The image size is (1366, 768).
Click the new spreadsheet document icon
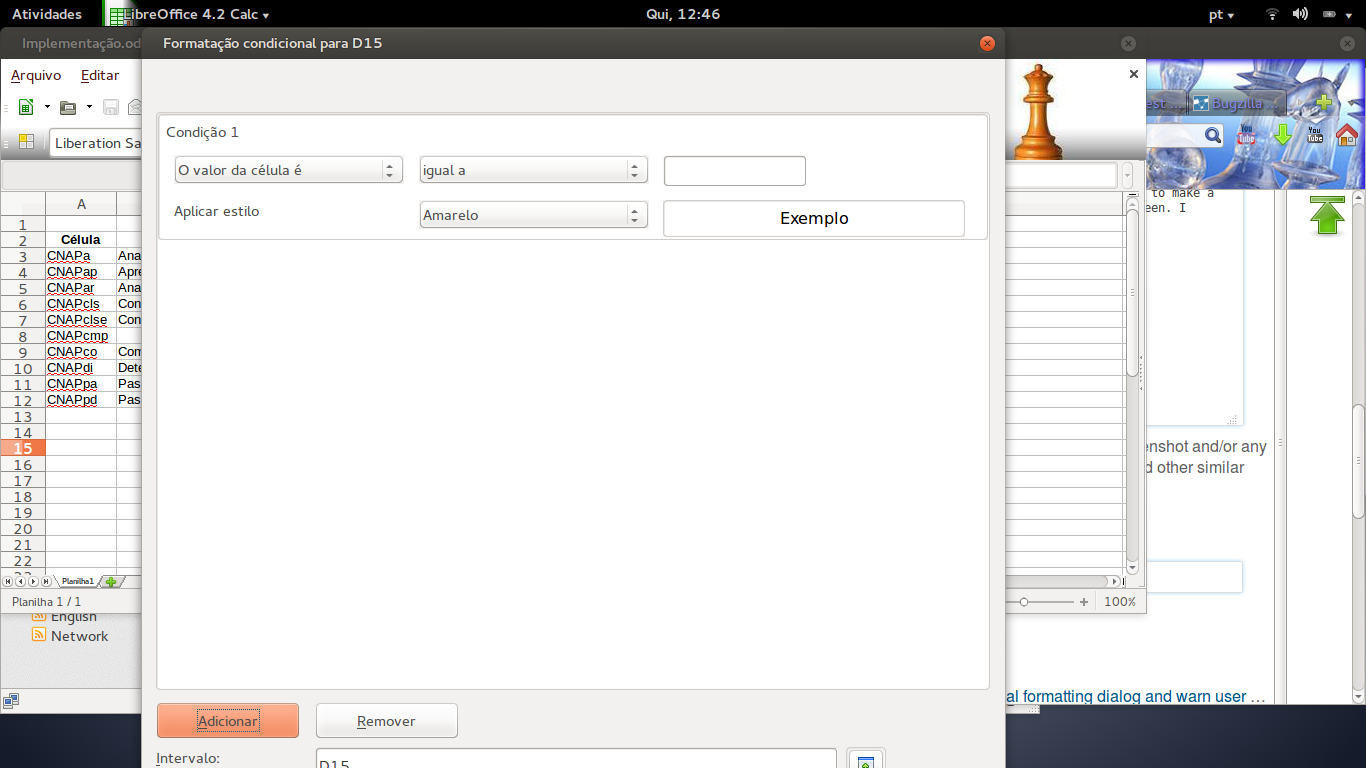click(x=26, y=107)
